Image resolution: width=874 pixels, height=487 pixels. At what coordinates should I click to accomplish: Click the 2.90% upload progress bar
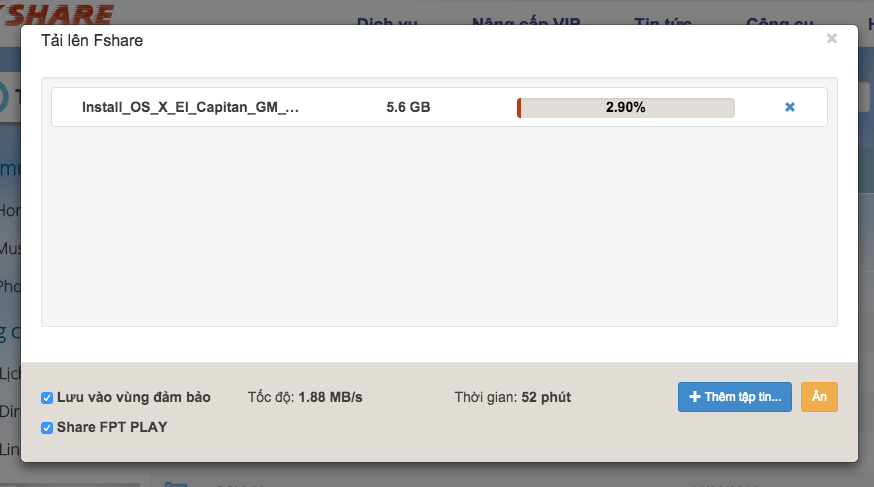tap(625, 107)
